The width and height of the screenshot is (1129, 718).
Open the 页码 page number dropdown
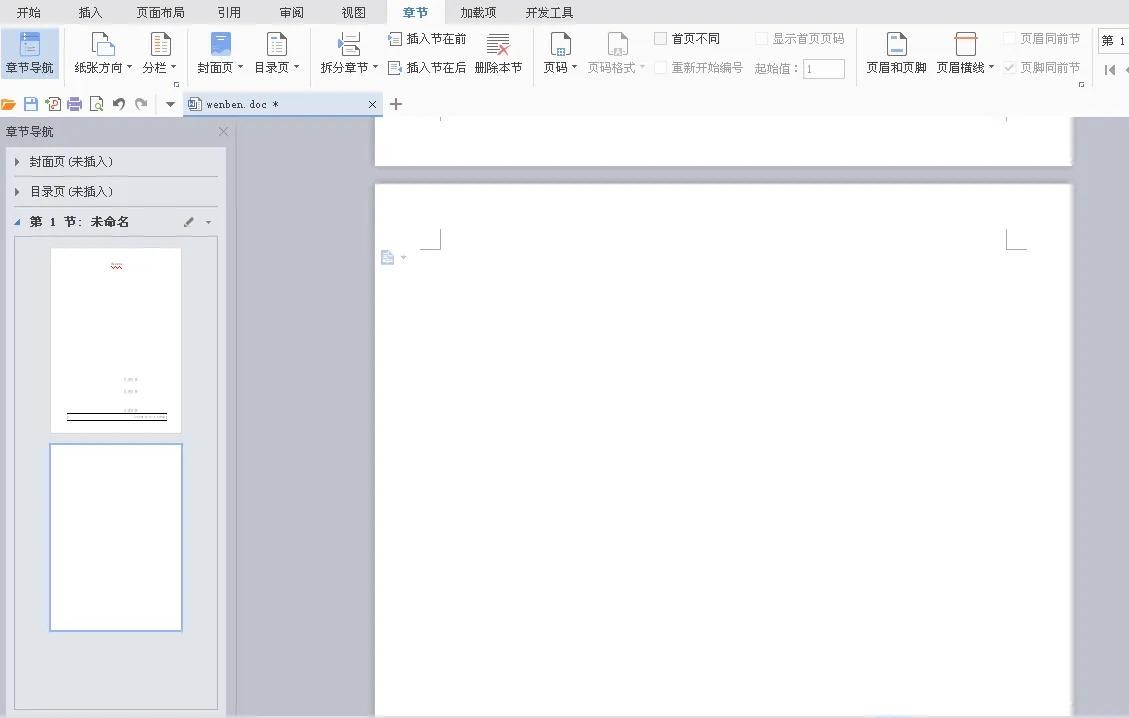(560, 53)
